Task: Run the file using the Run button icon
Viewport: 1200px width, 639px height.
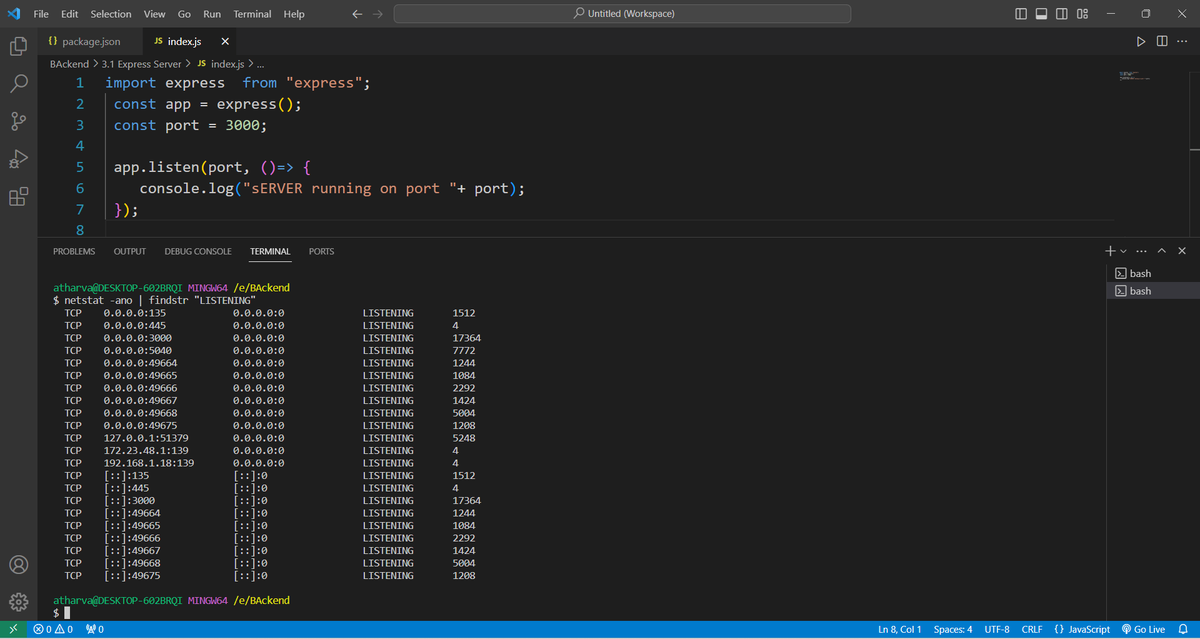Action: tap(1140, 41)
